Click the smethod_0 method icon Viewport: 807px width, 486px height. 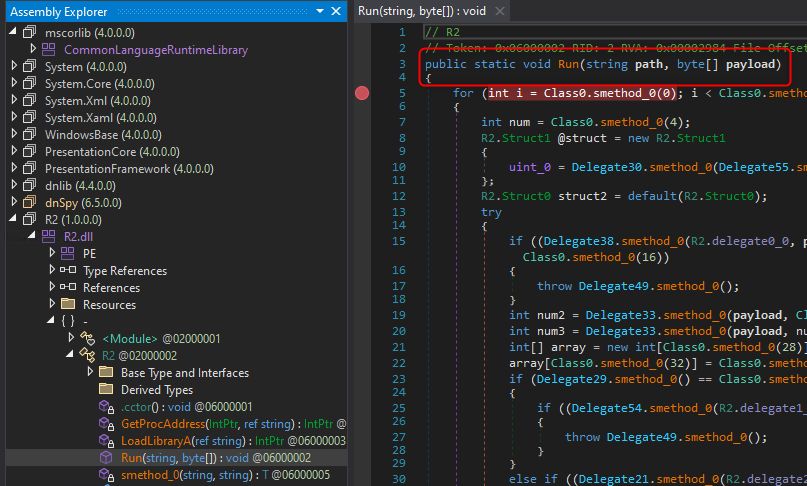click(107, 475)
